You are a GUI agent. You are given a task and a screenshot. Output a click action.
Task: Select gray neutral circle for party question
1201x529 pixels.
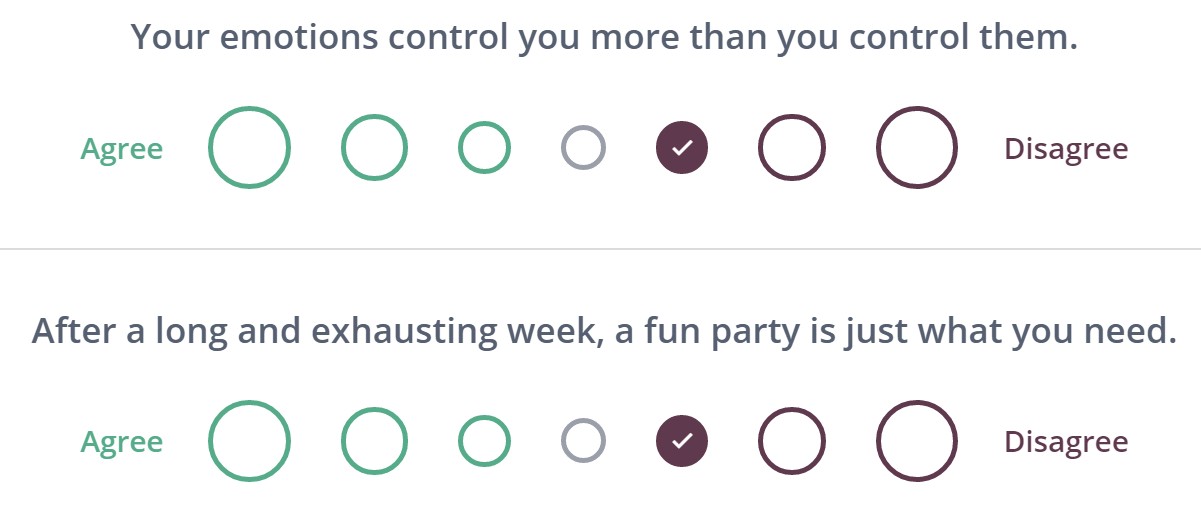point(583,441)
